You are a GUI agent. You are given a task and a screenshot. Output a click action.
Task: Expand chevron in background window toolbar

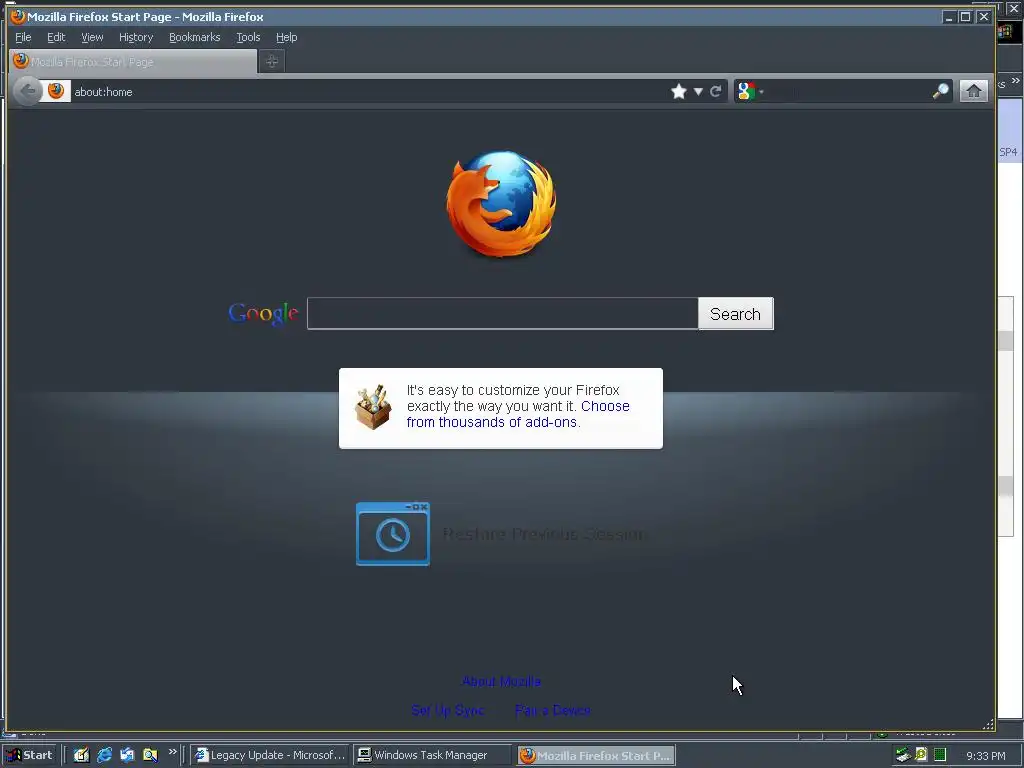pyautogui.click(x=1016, y=80)
